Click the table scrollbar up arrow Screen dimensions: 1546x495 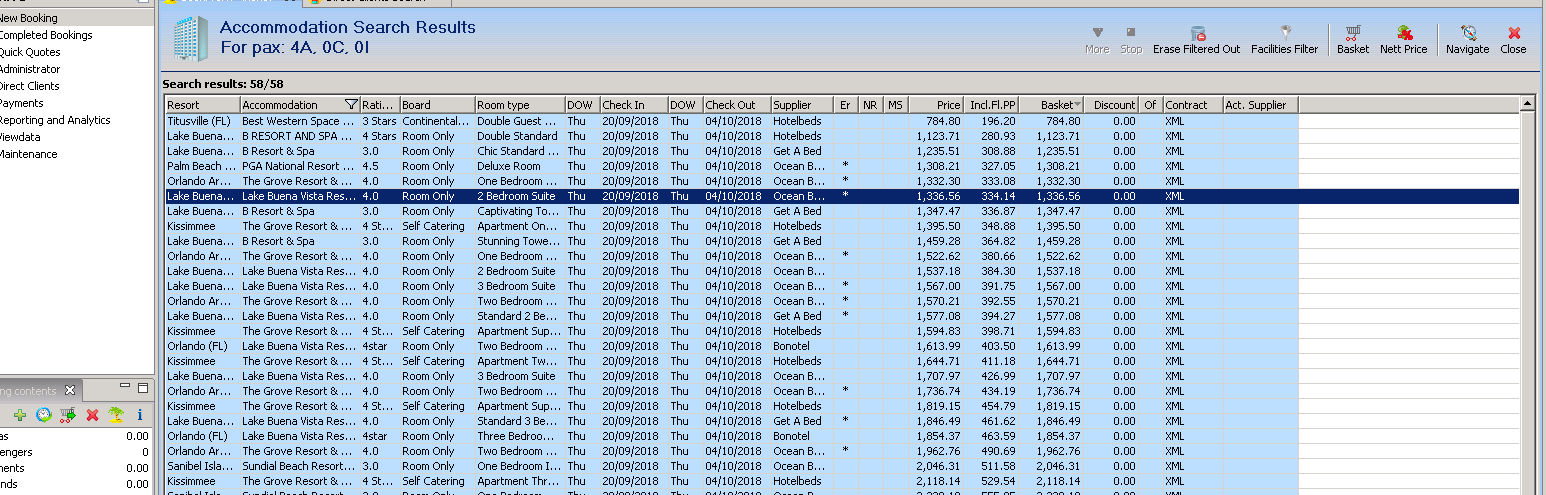point(1526,104)
